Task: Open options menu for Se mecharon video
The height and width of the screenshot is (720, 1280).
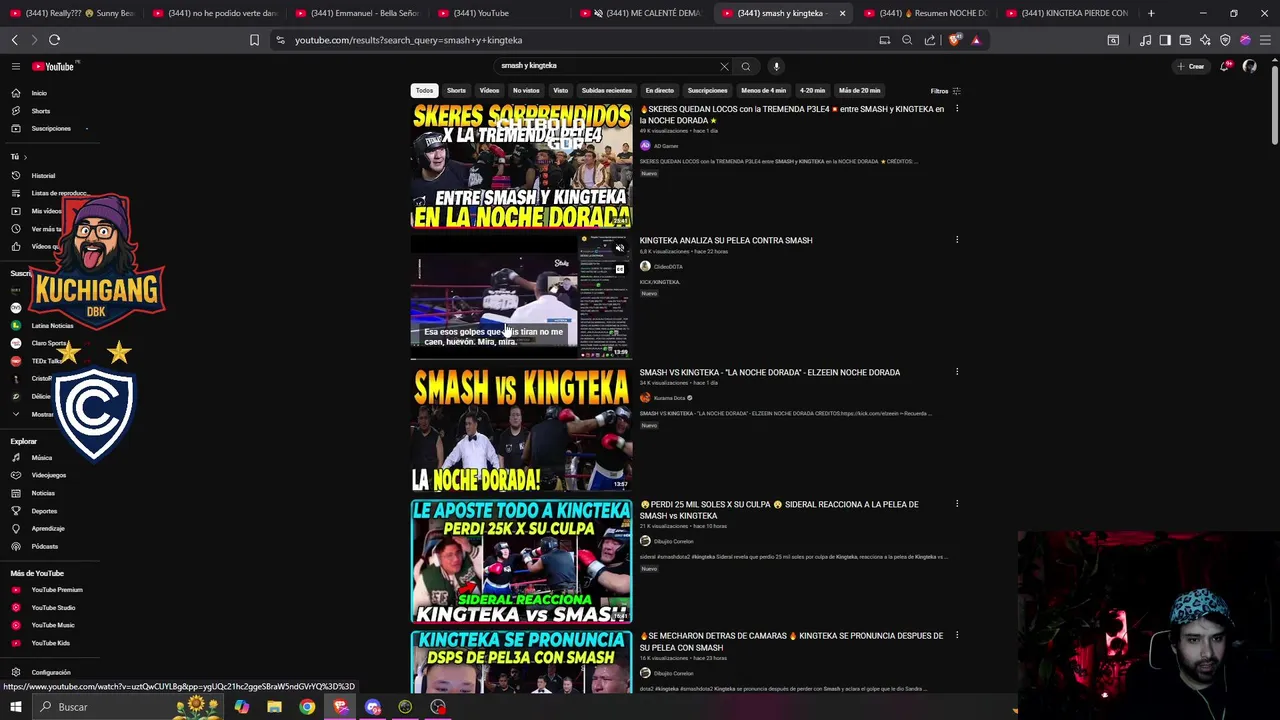Action: tap(957, 635)
